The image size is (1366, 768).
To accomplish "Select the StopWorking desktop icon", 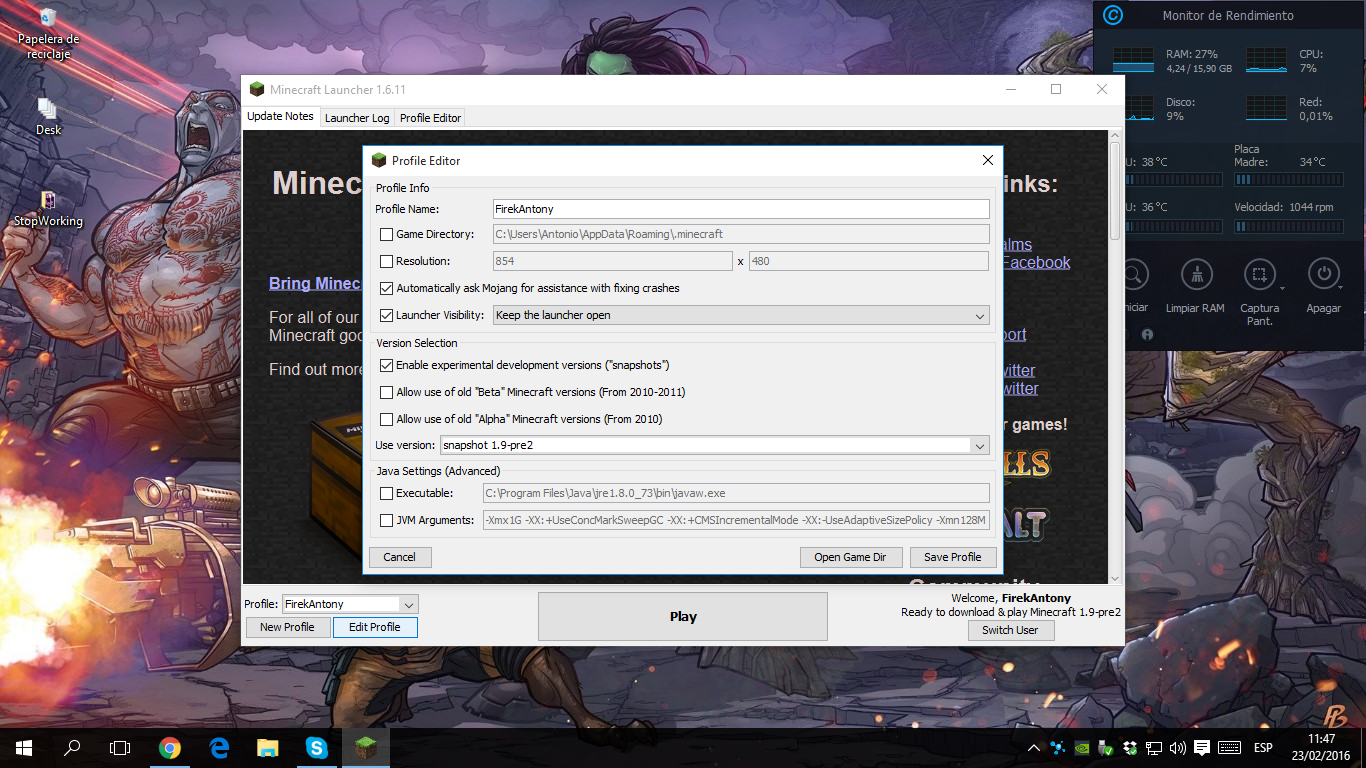I will pos(47,203).
